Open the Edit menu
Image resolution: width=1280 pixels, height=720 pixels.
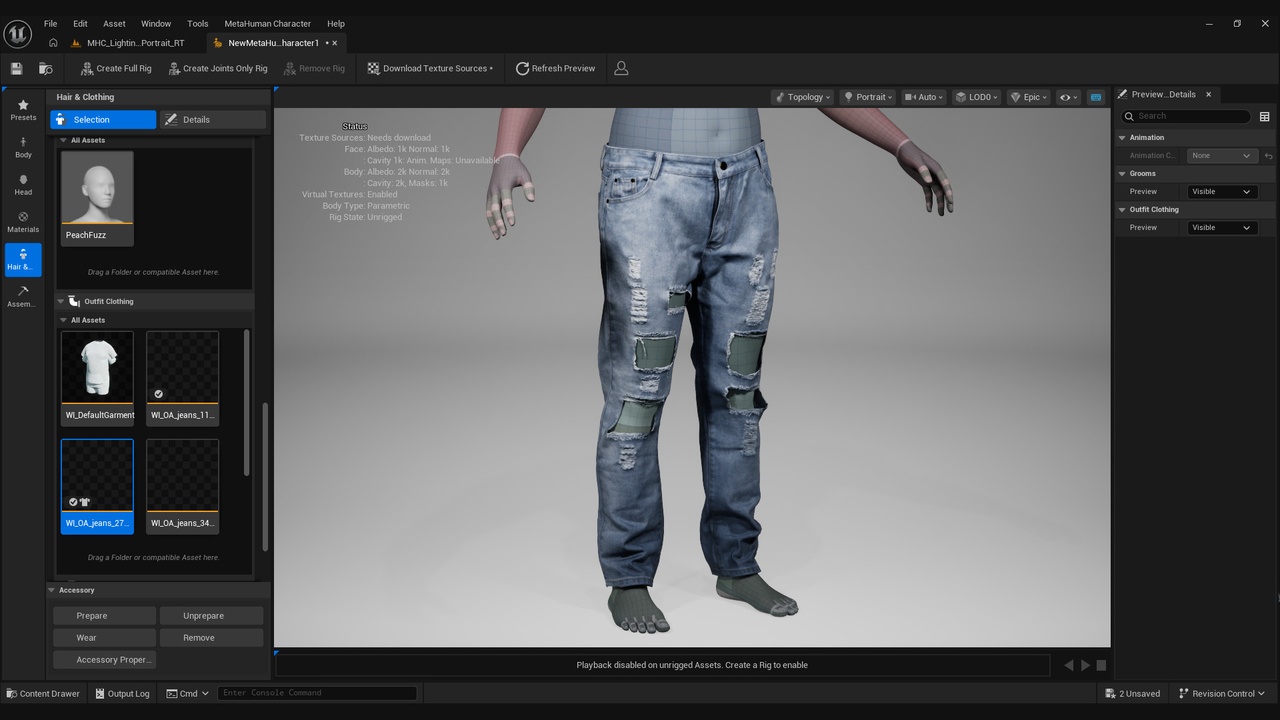[80, 23]
